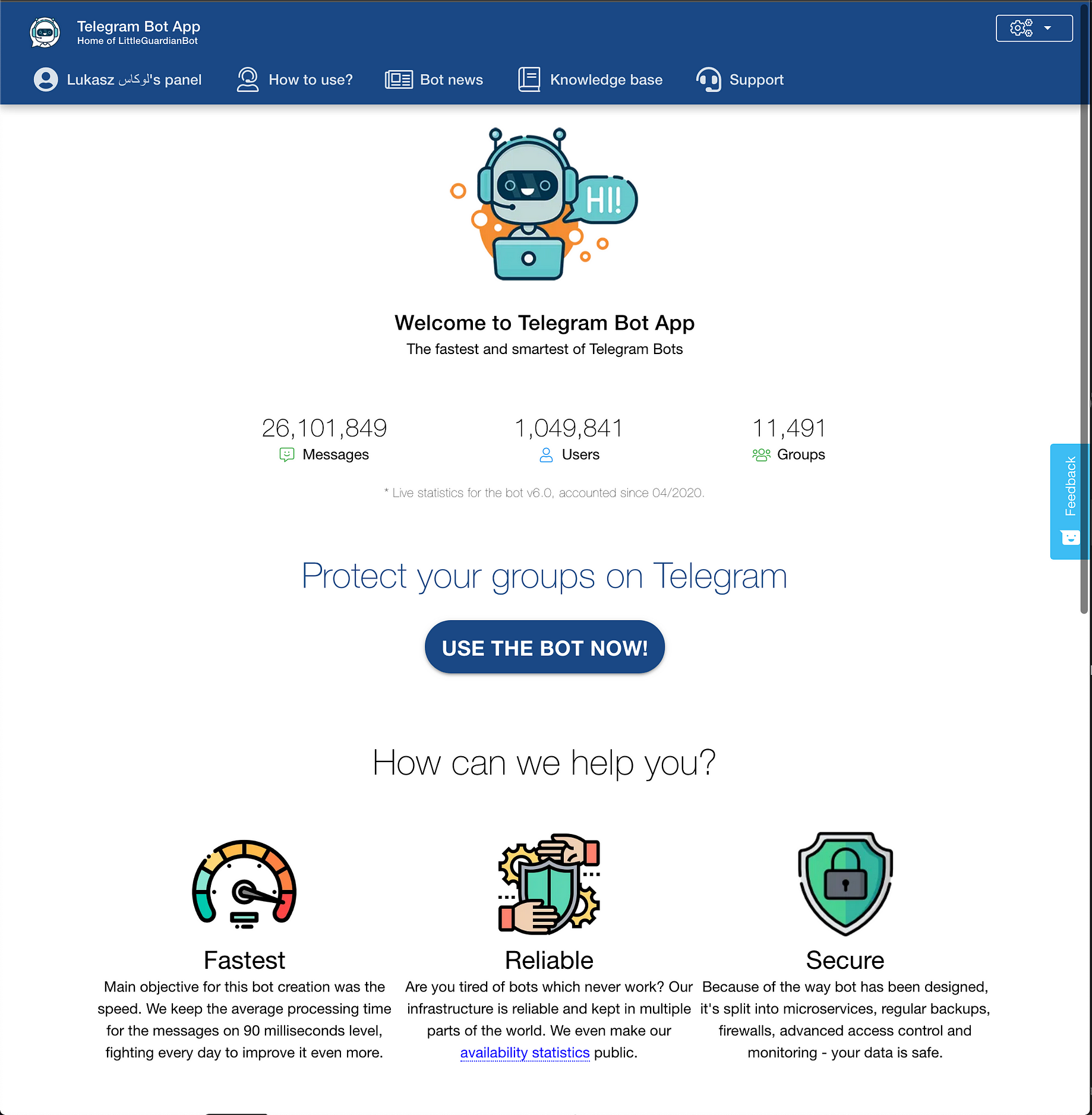Open the Feedback side tab
Screen dimensions: 1092x1115
coord(1069,501)
